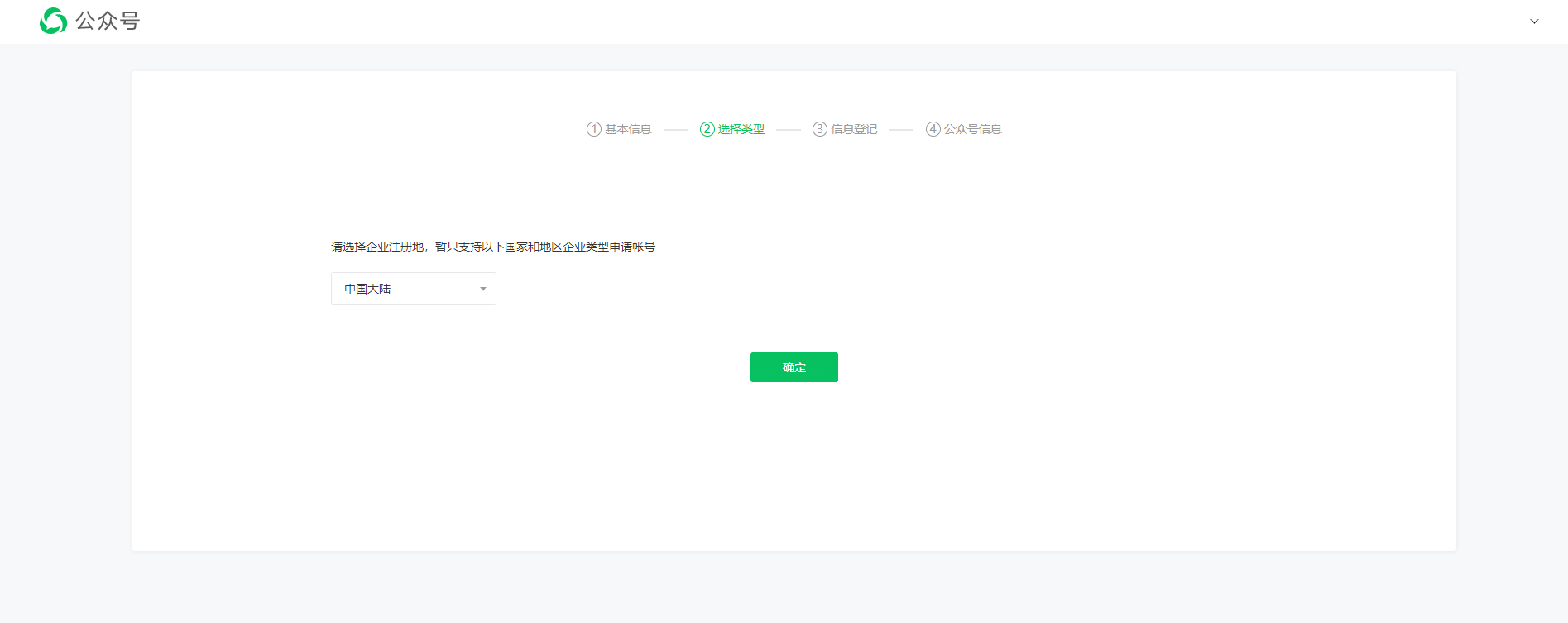Click the connector line between steps 1 and 2
Screen dimensions: 1568x623
click(x=676, y=130)
